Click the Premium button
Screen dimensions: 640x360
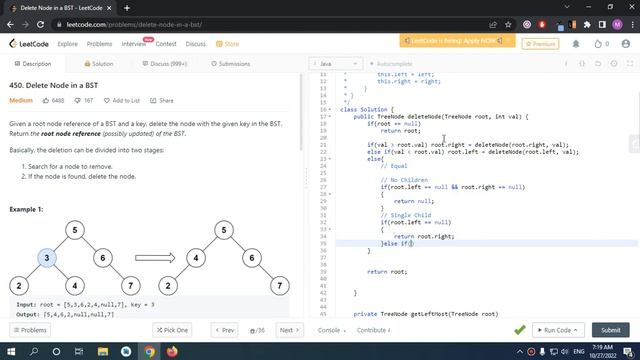(540, 44)
